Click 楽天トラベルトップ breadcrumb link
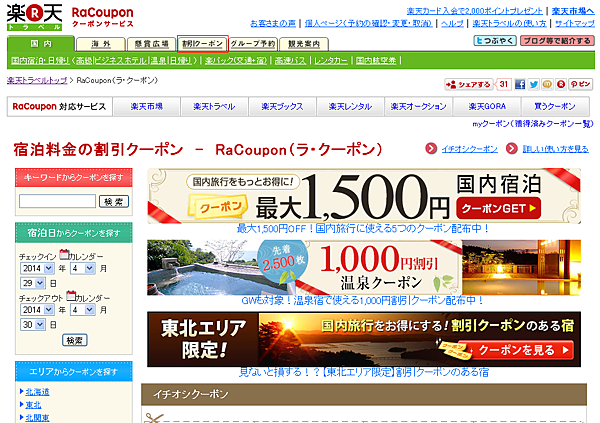 click(37, 80)
